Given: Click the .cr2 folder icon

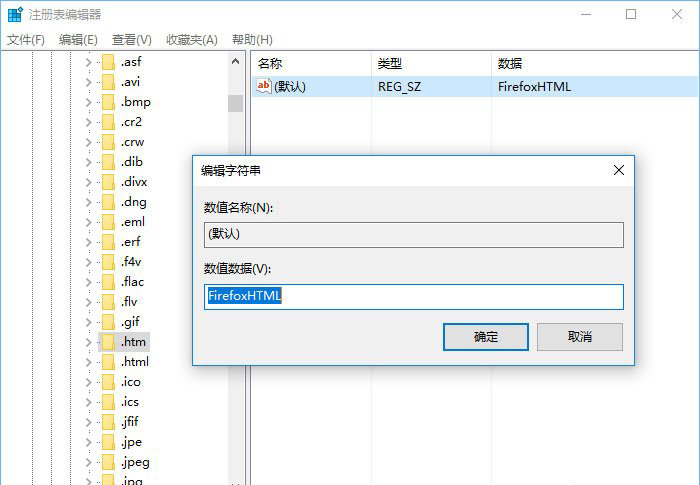Looking at the screenshot, I should [108, 122].
